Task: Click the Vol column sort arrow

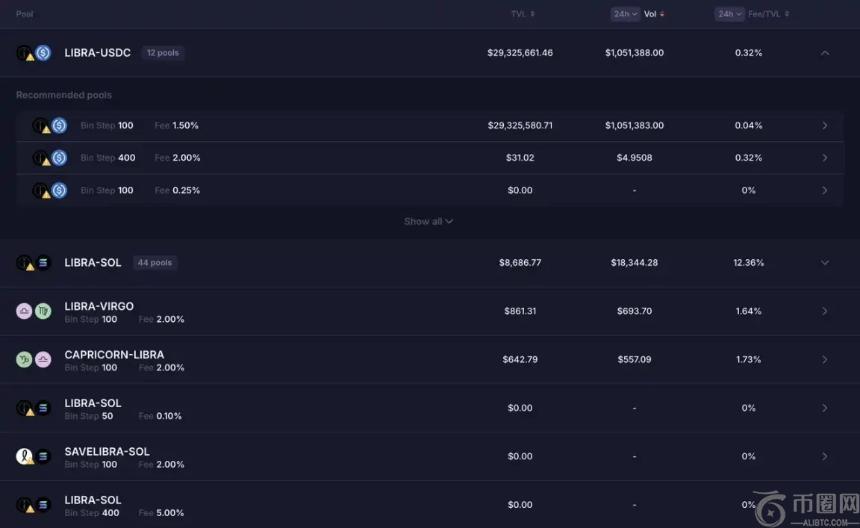Action: click(x=662, y=14)
